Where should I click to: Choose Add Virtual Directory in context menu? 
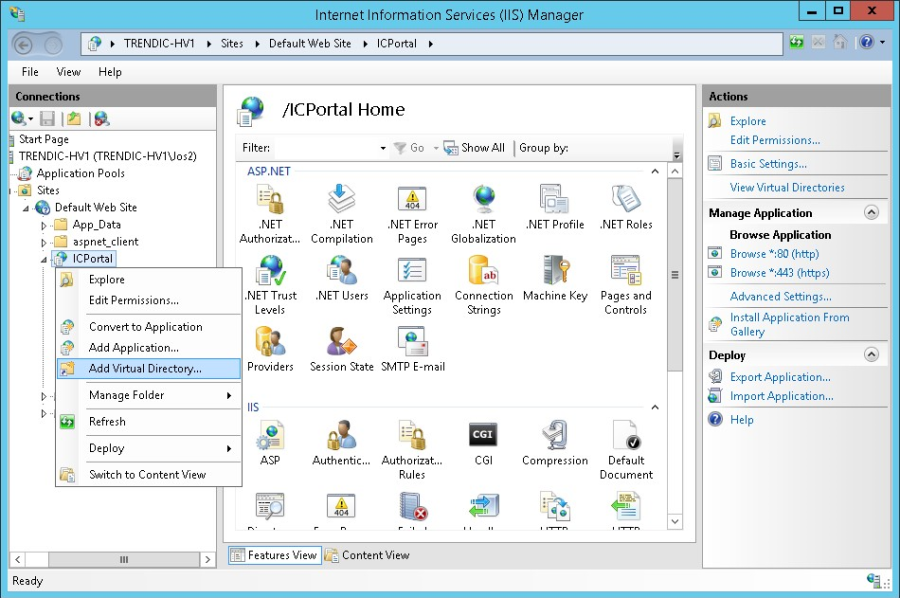(x=149, y=368)
